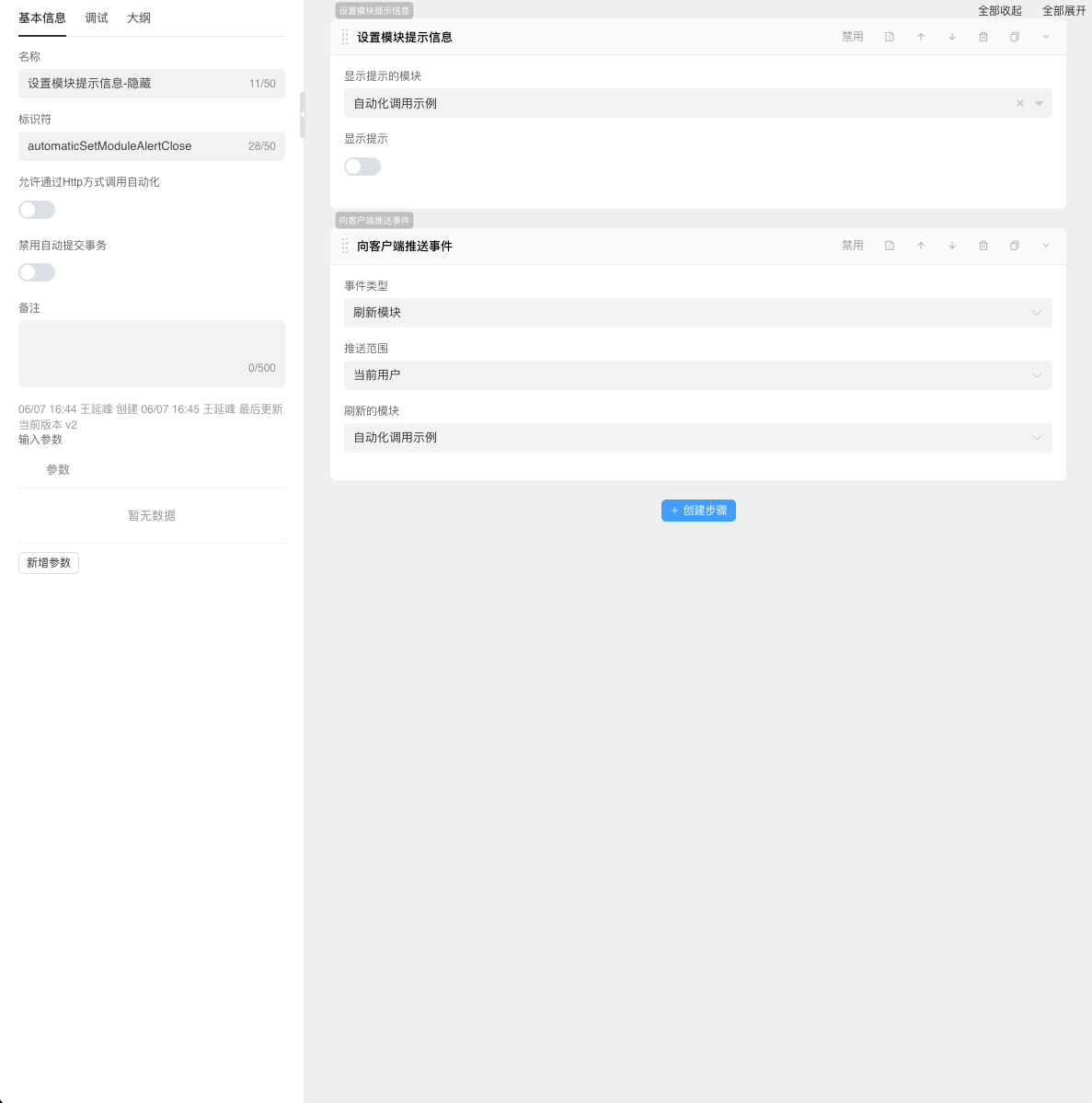Image resolution: width=1092 pixels, height=1103 pixels.
Task: Click the drag handle of 设置模块提示信息 step
Action: pos(343,37)
